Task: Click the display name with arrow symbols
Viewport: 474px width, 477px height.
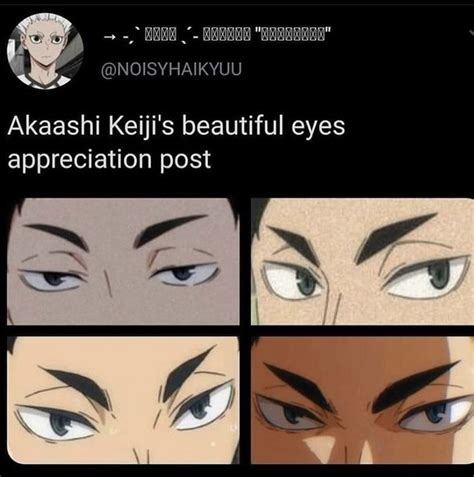Action: tap(217, 34)
